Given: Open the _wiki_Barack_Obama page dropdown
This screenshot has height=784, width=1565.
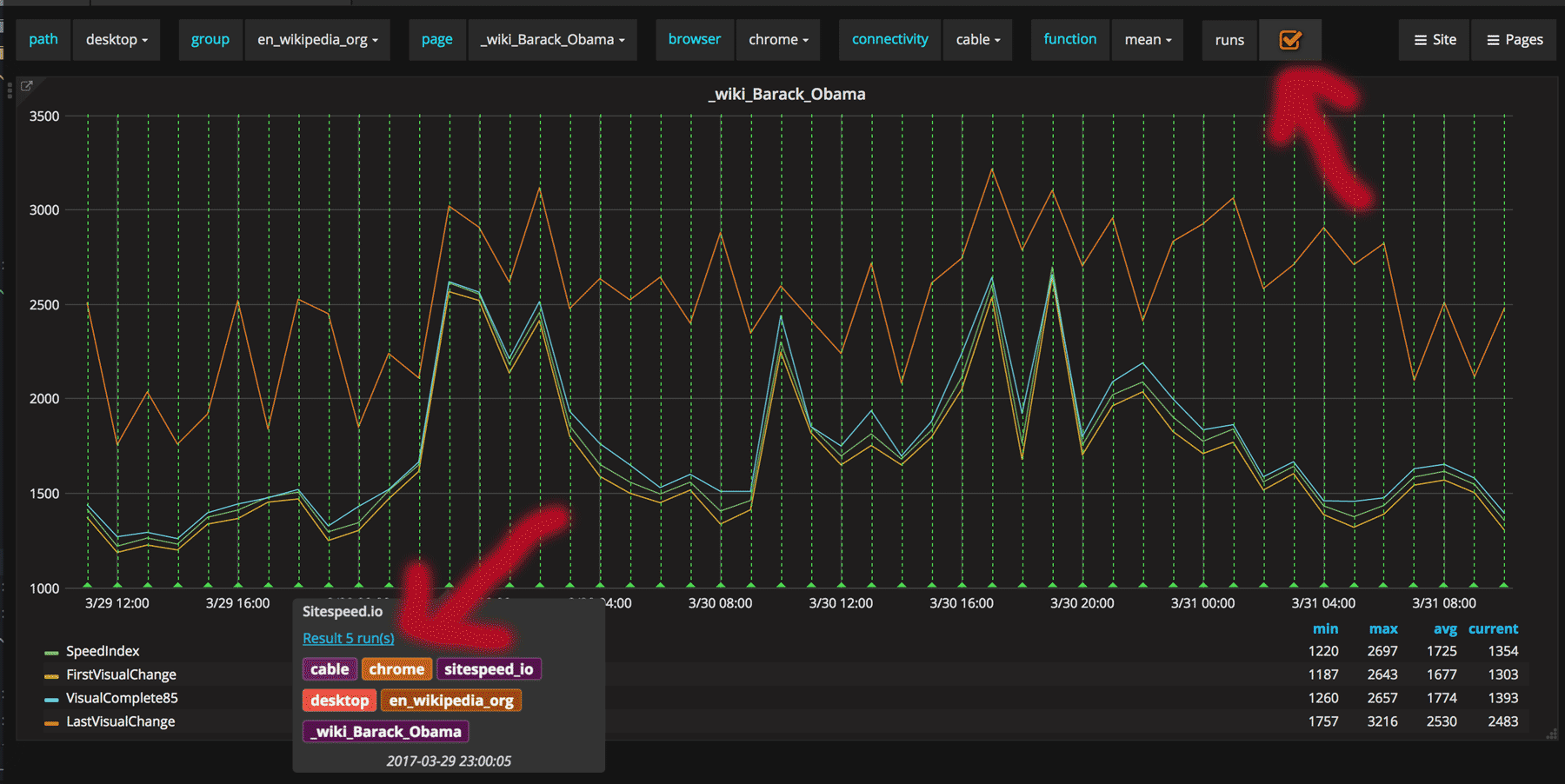Looking at the screenshot, I should pyautogui.click(x=553, y=40).
